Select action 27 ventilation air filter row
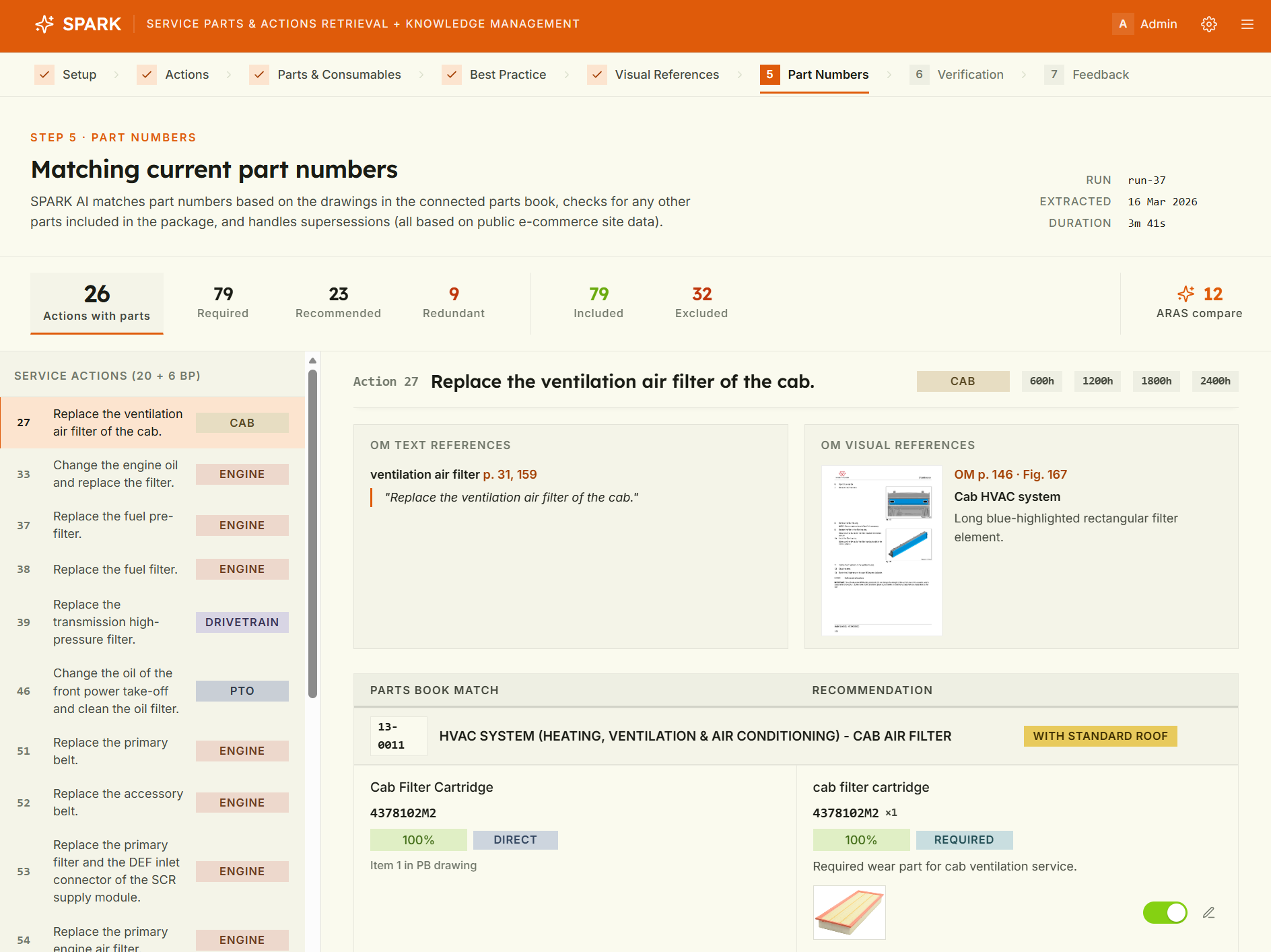Viewport: 1271px width, 952px height. pos(153,423)
